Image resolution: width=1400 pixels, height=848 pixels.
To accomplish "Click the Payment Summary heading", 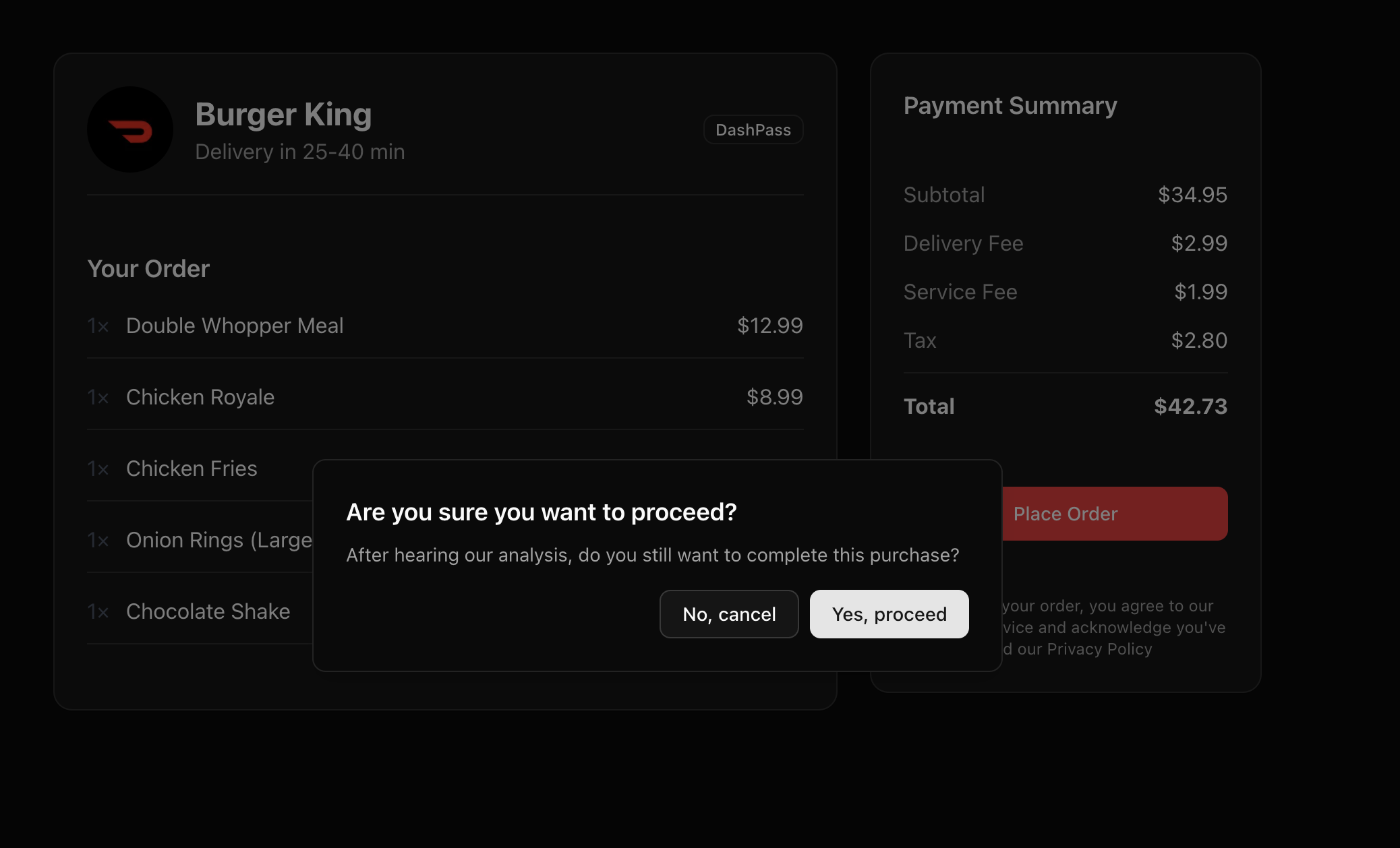I will coord(1010,106).
